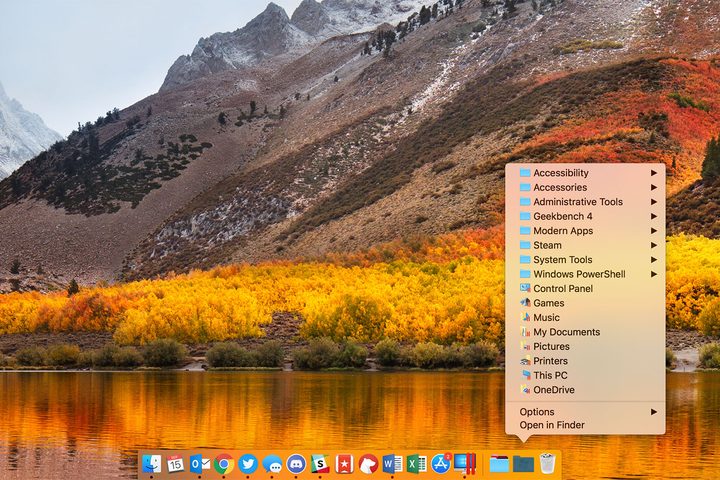Open Microsoft Excel from the Dock
Image resolution: width=720 pixels, height=480 pixels.
[417, 464]
